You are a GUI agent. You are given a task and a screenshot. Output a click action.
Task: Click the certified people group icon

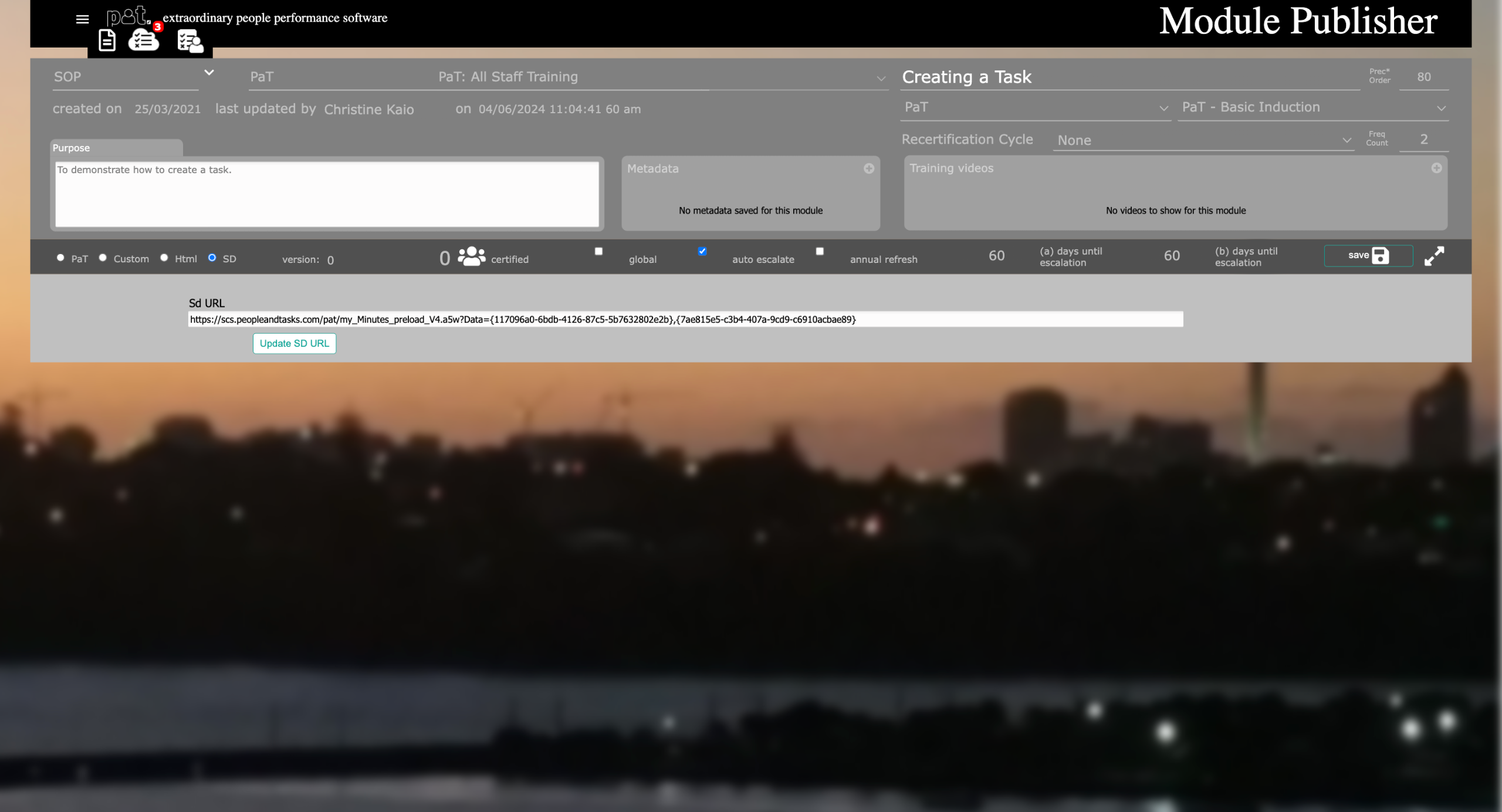pyautogui.click(x=471, y=256)
